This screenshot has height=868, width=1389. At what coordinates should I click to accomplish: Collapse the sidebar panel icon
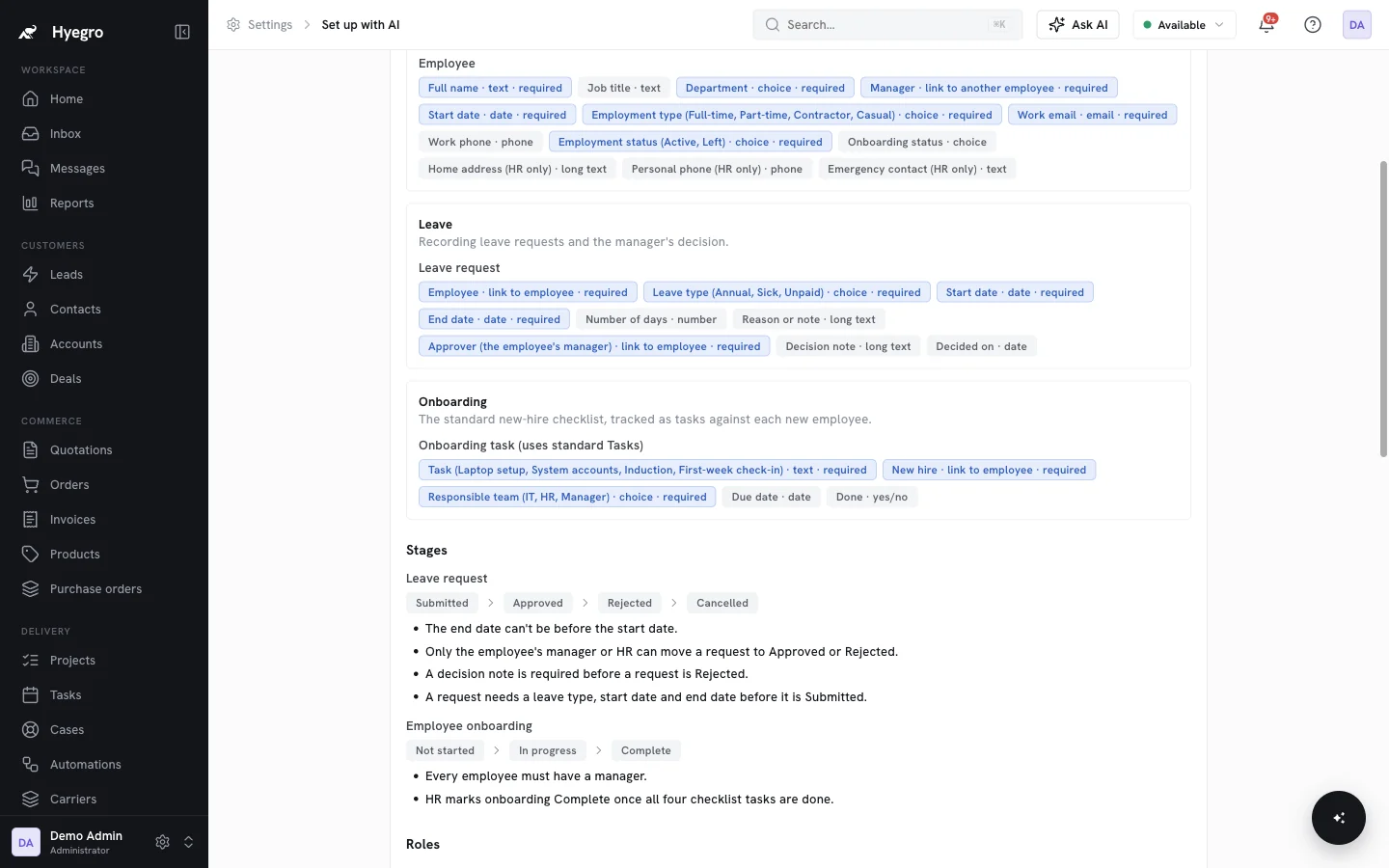(182, 32)
